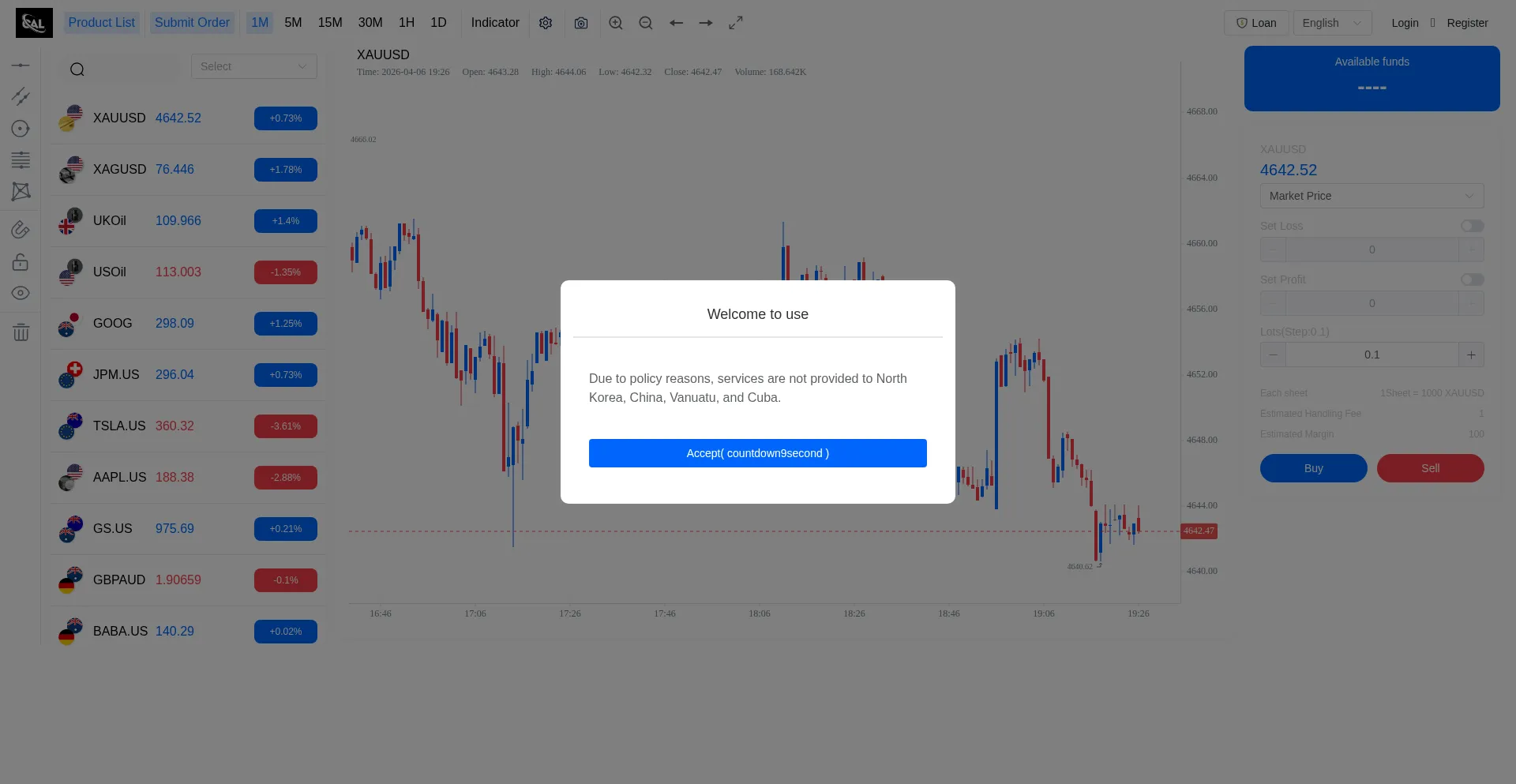
Task: Click the -3.61% change badge
Action: click(x=286, y=426)
